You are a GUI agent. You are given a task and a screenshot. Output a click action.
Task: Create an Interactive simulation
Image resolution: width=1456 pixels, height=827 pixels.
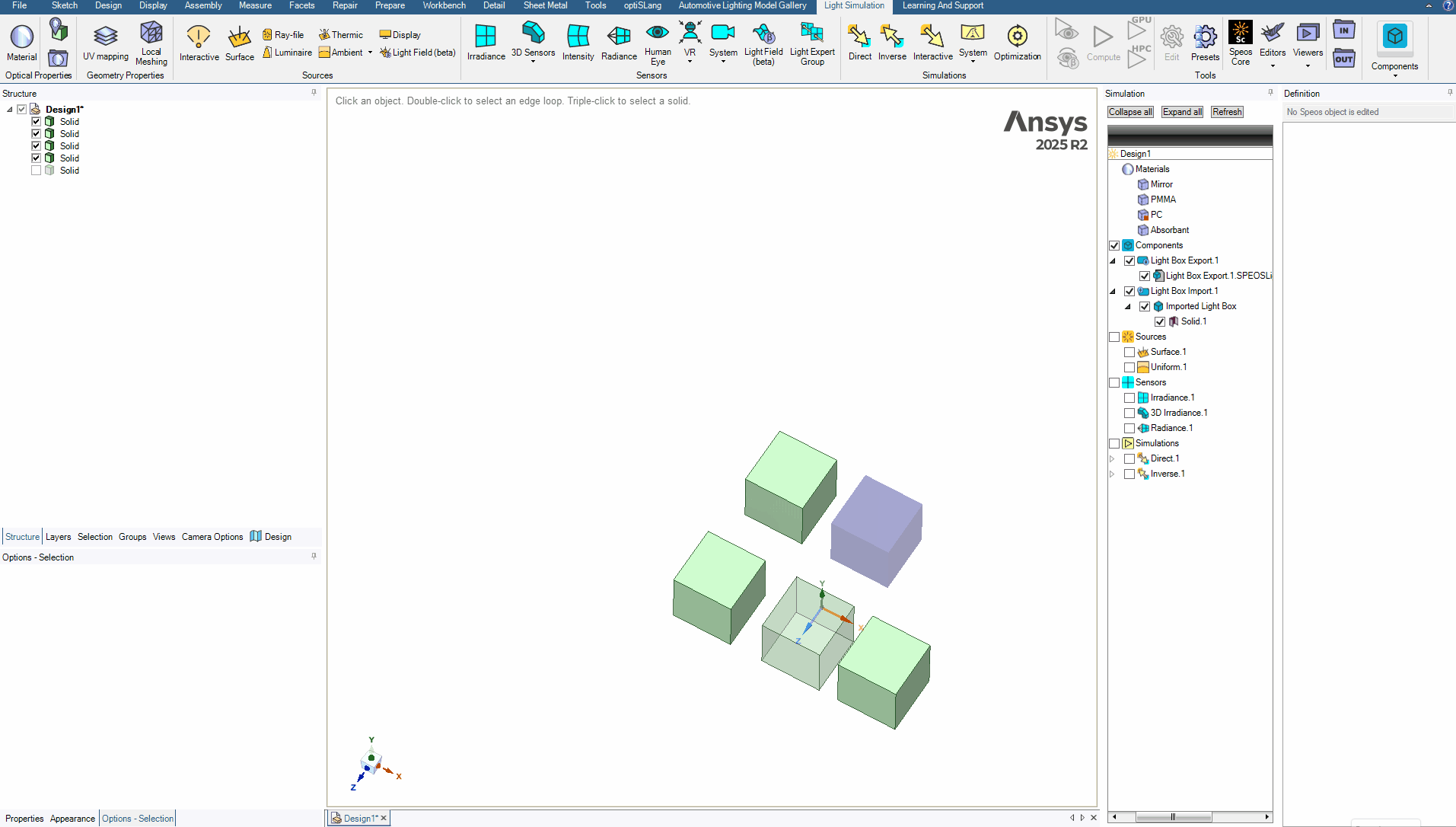[932, 43]
